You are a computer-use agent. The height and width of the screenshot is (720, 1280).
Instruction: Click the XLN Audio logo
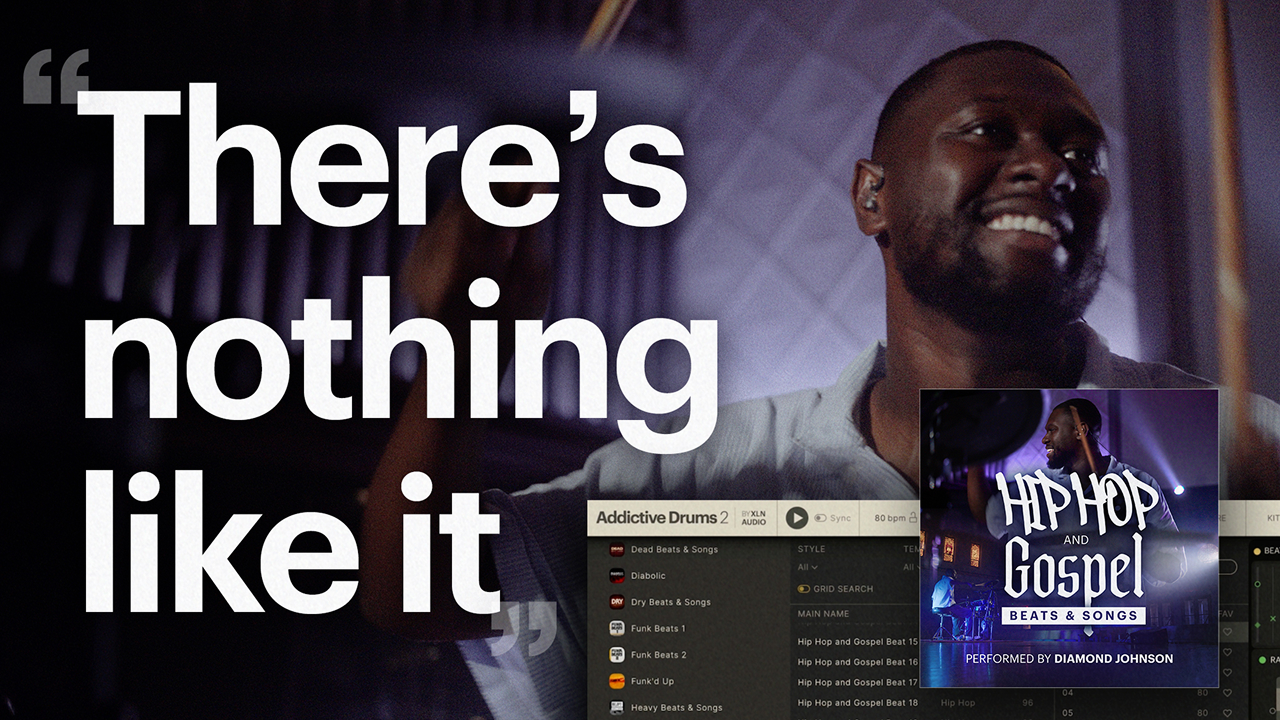753,518
